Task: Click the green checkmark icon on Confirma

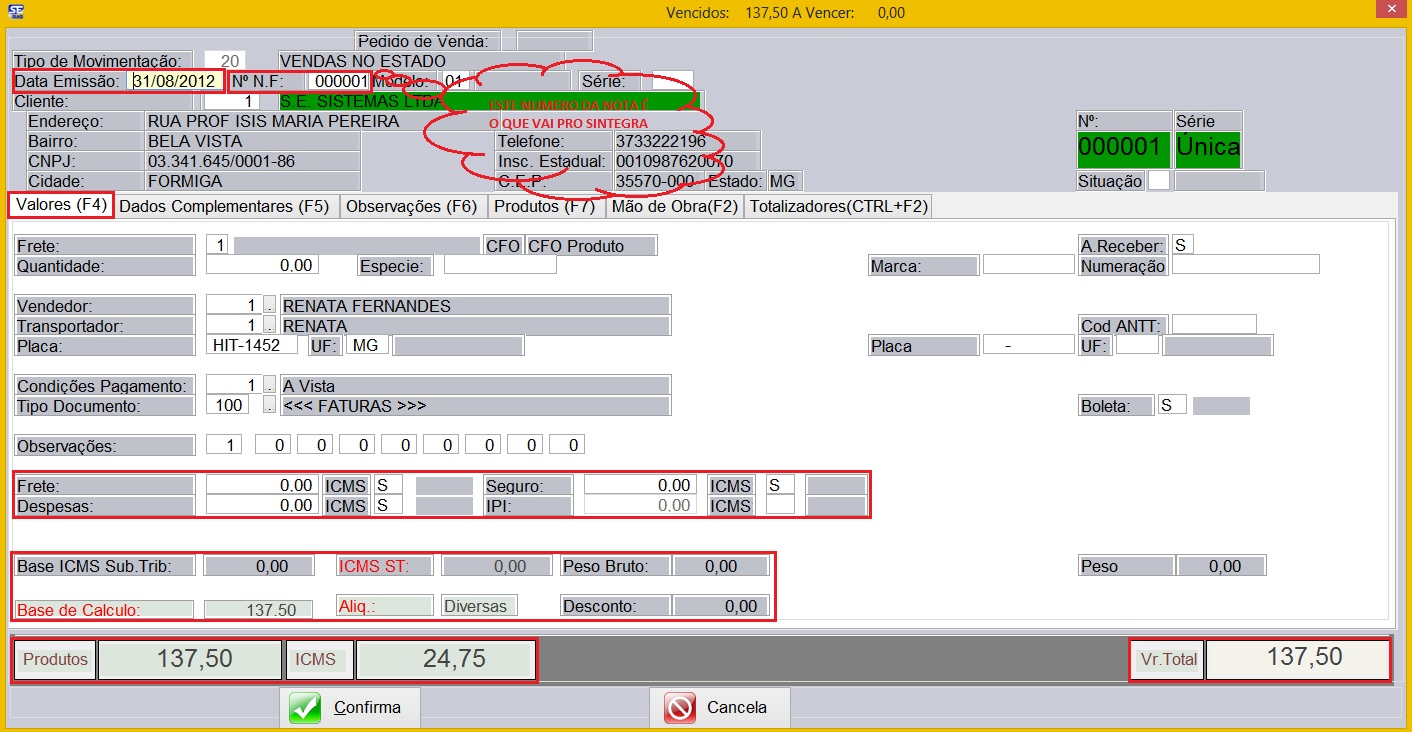Action: point(305,708)
